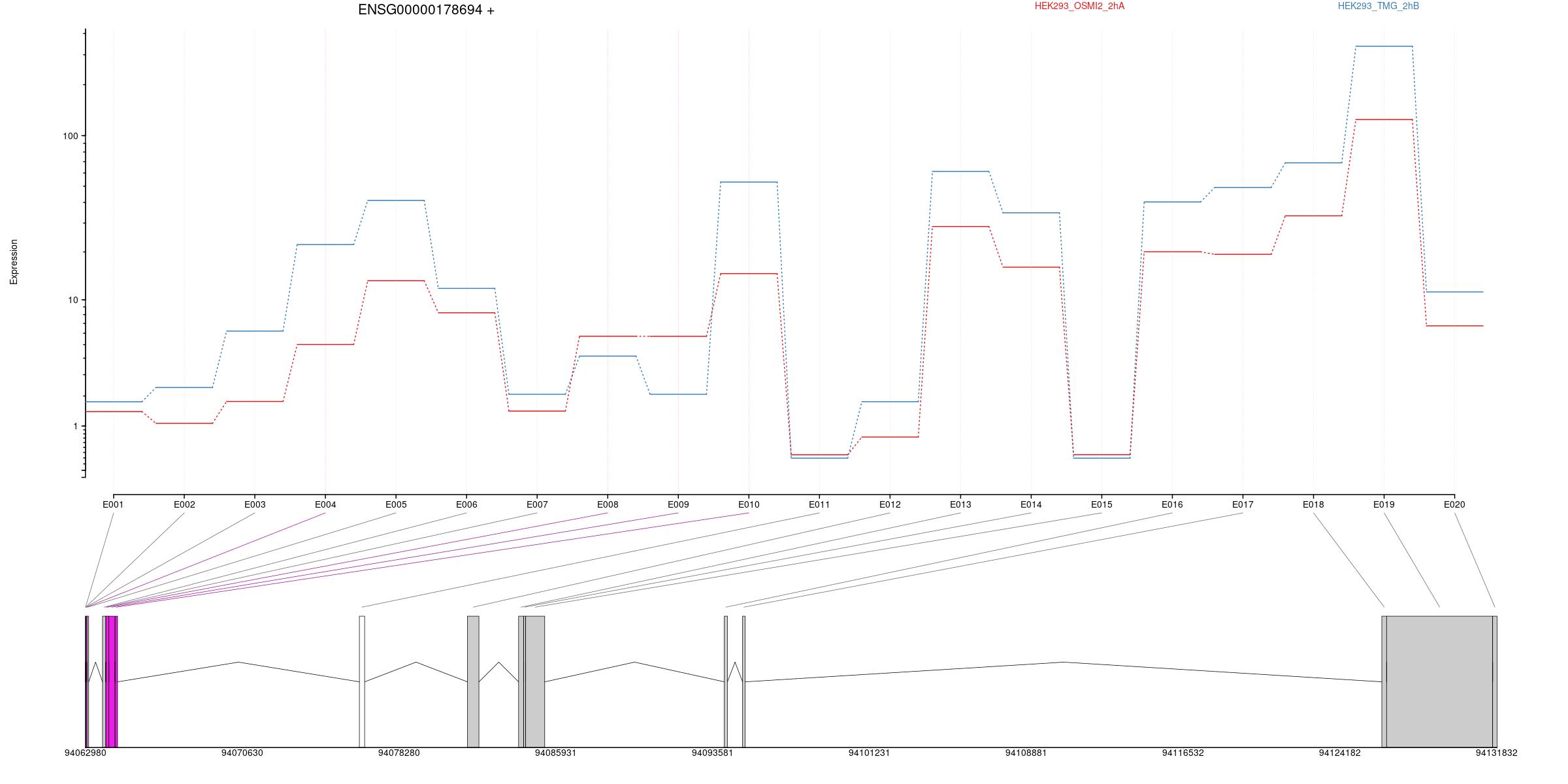Click the gene title ENSG00000178694 +
1568x784 pixels.
pos(426,10)
